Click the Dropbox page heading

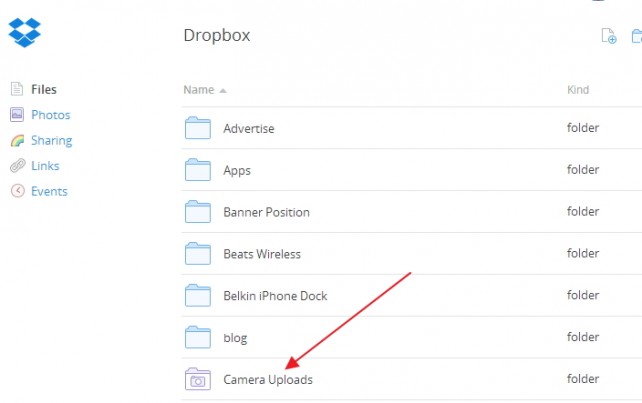coord(216,36)
